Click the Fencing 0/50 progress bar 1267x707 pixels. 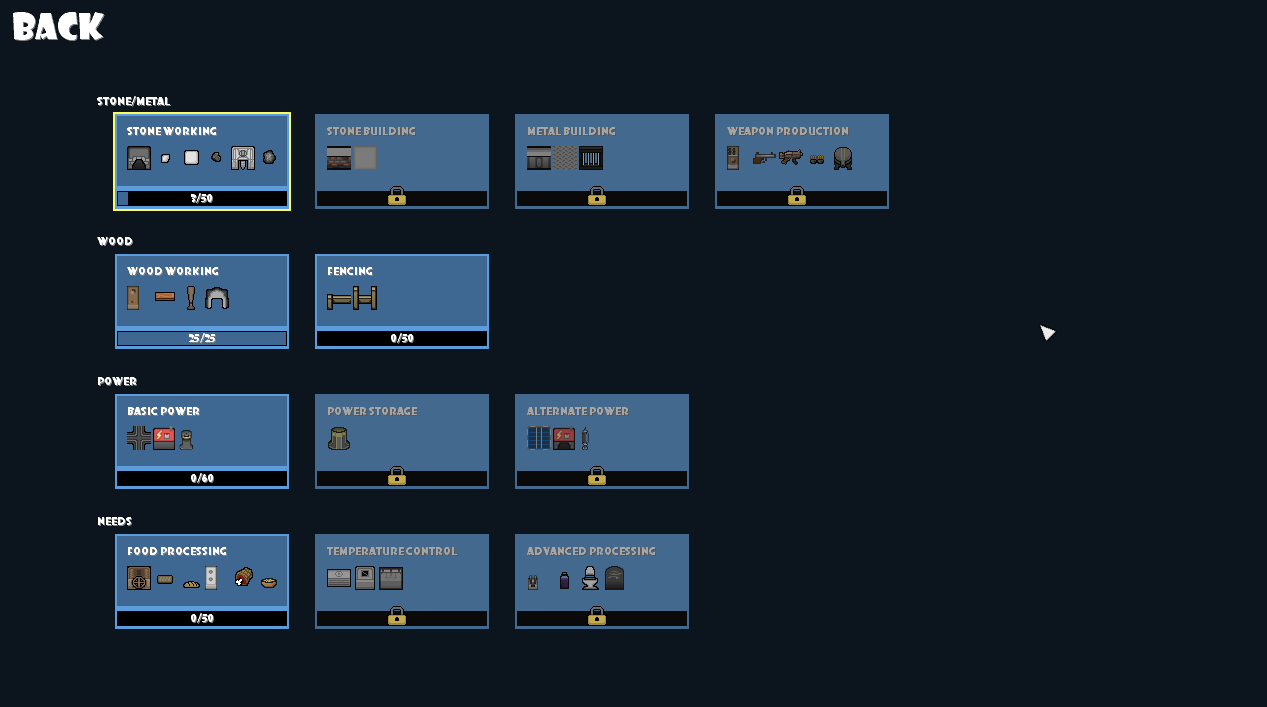tap(402, 338)
